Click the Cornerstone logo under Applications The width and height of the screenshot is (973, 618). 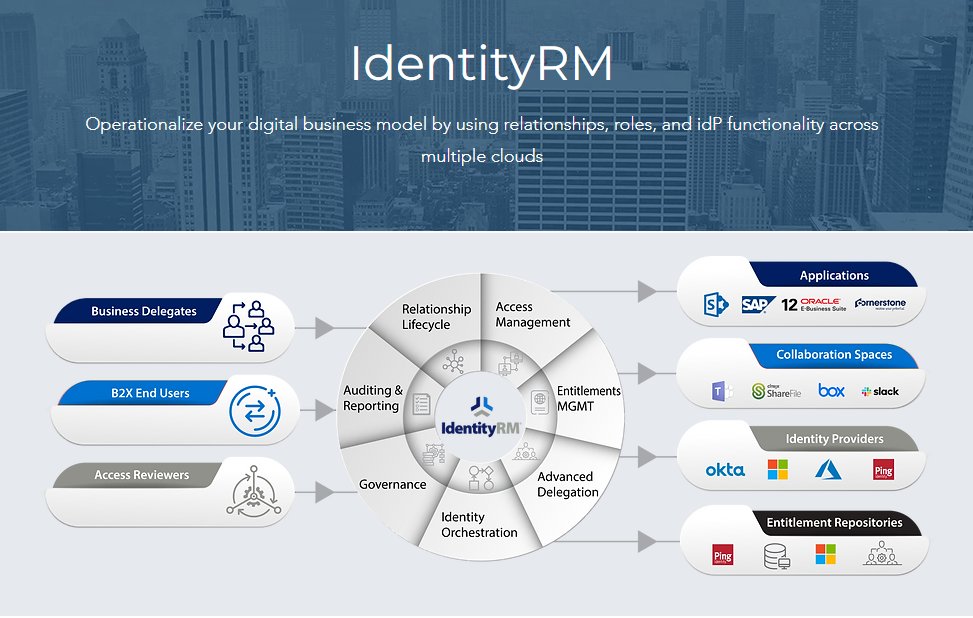click(880, 303)
